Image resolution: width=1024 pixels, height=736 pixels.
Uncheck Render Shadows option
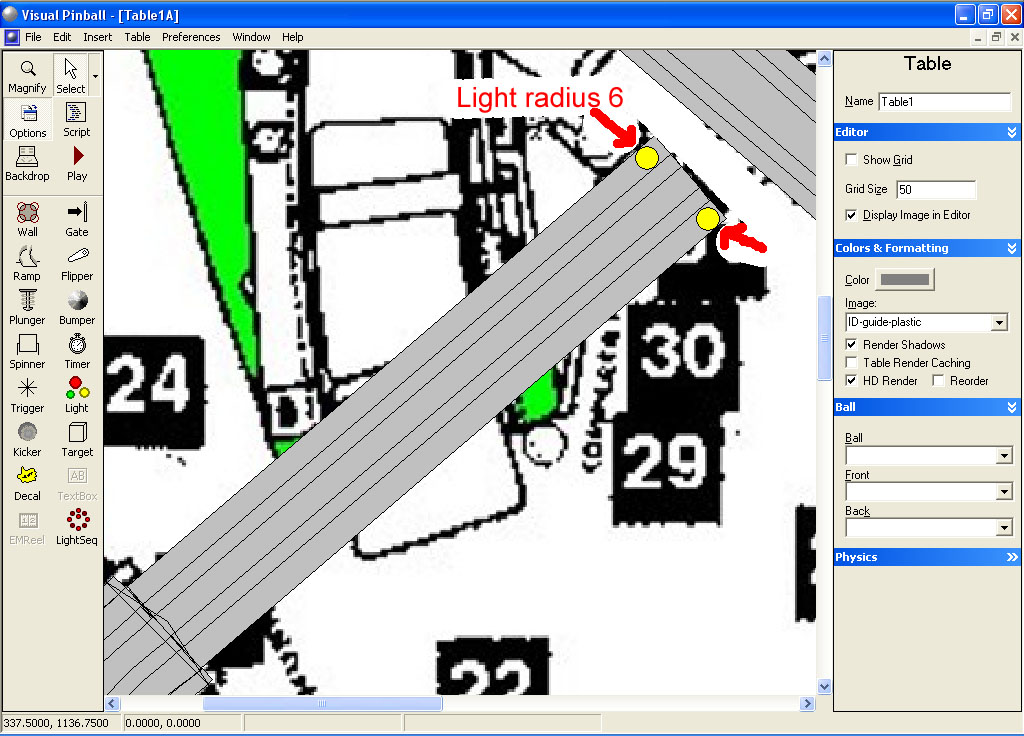coord(851,345)
